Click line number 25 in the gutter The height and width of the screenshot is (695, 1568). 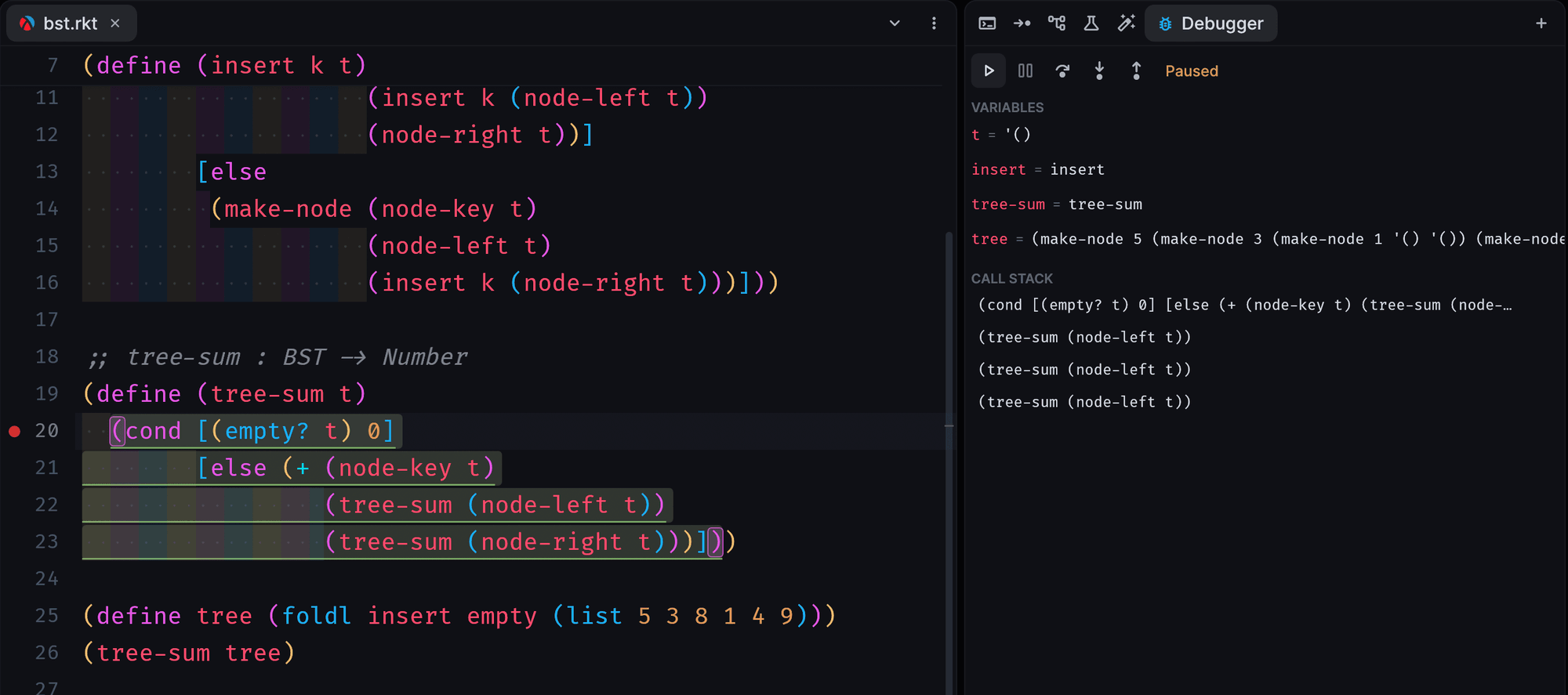pyautogui.click(x=47, y=616)
